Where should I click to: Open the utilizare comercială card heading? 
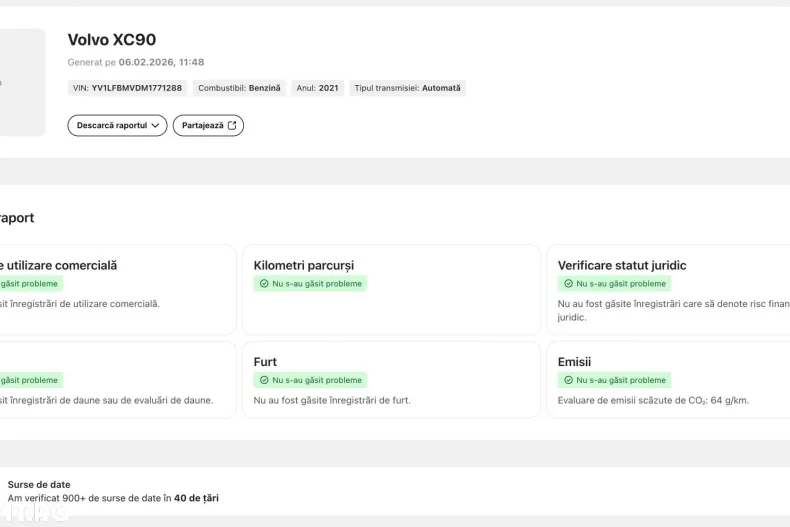58,265
